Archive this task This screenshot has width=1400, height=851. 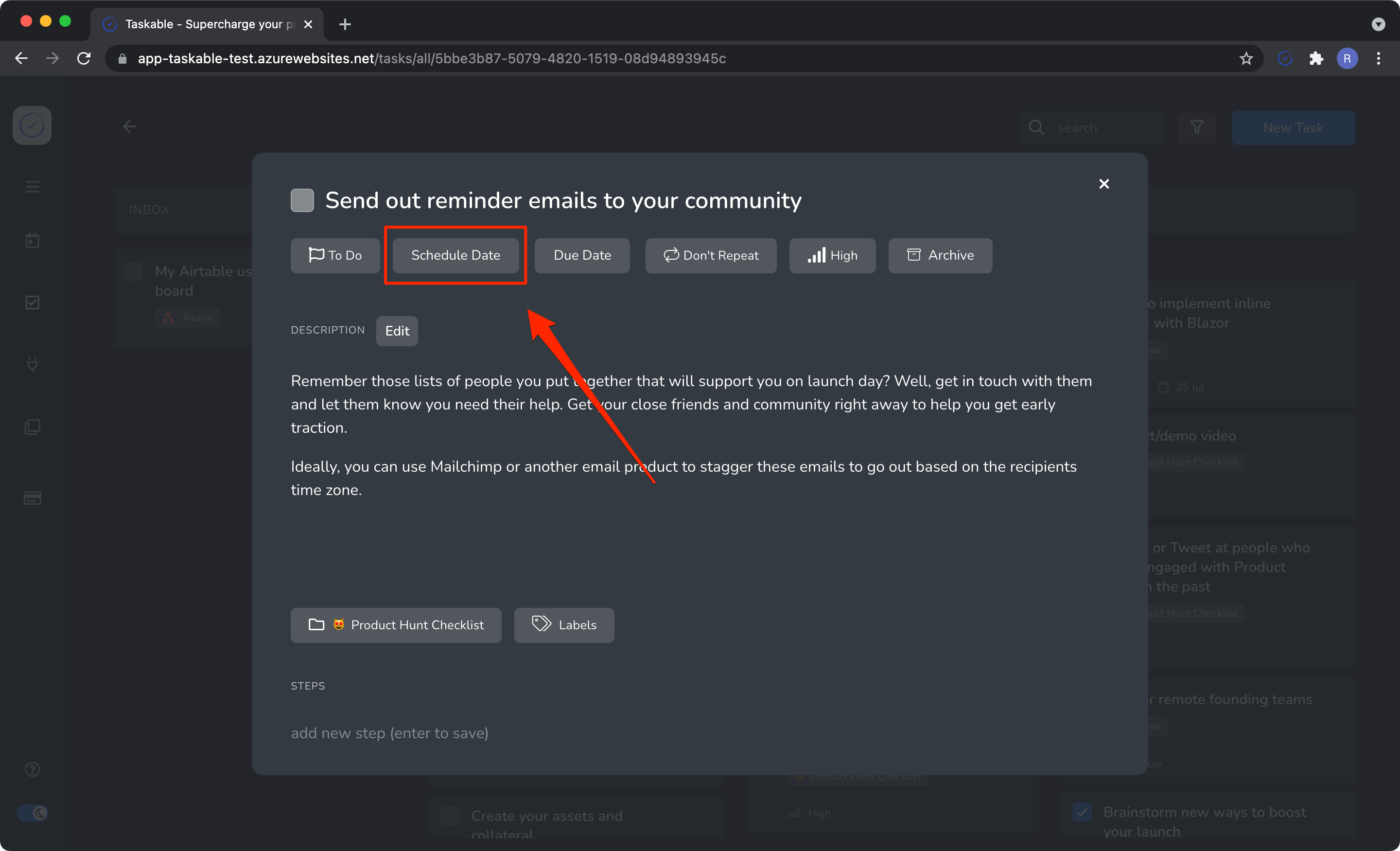[940, 255]
